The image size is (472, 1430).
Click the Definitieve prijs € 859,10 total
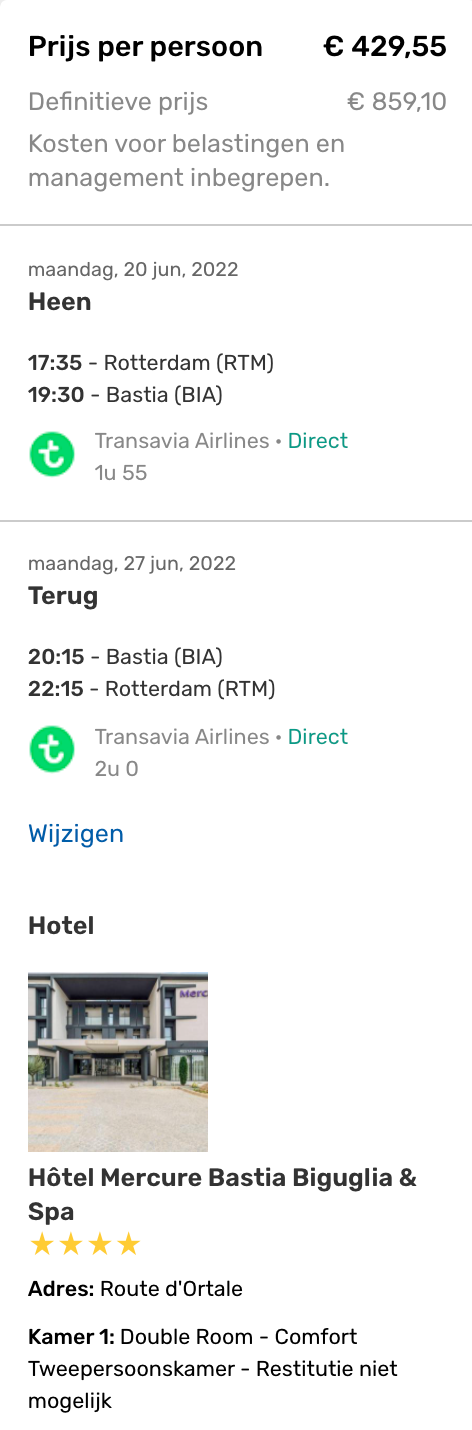click(396, 101)
